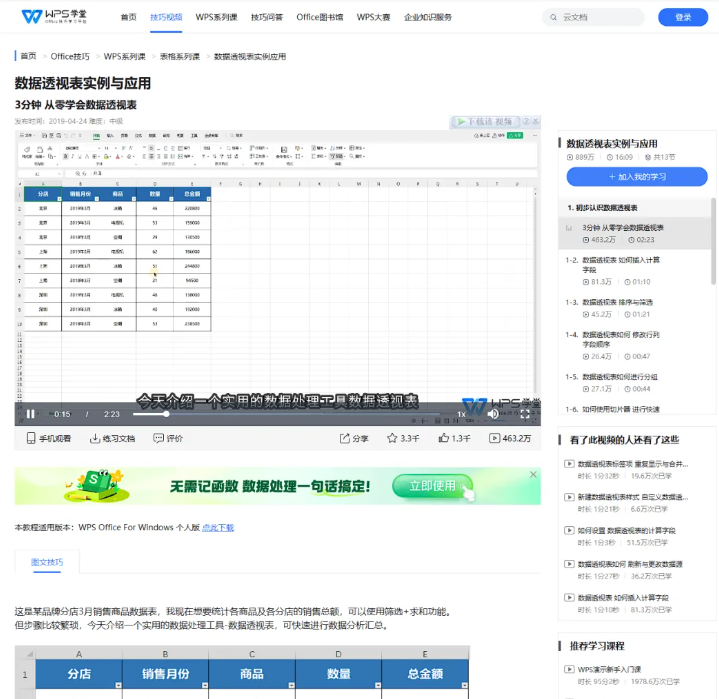719x699 pixels.
Task: Select the 图文技巧 tab
Action: (x=47, y=562)
